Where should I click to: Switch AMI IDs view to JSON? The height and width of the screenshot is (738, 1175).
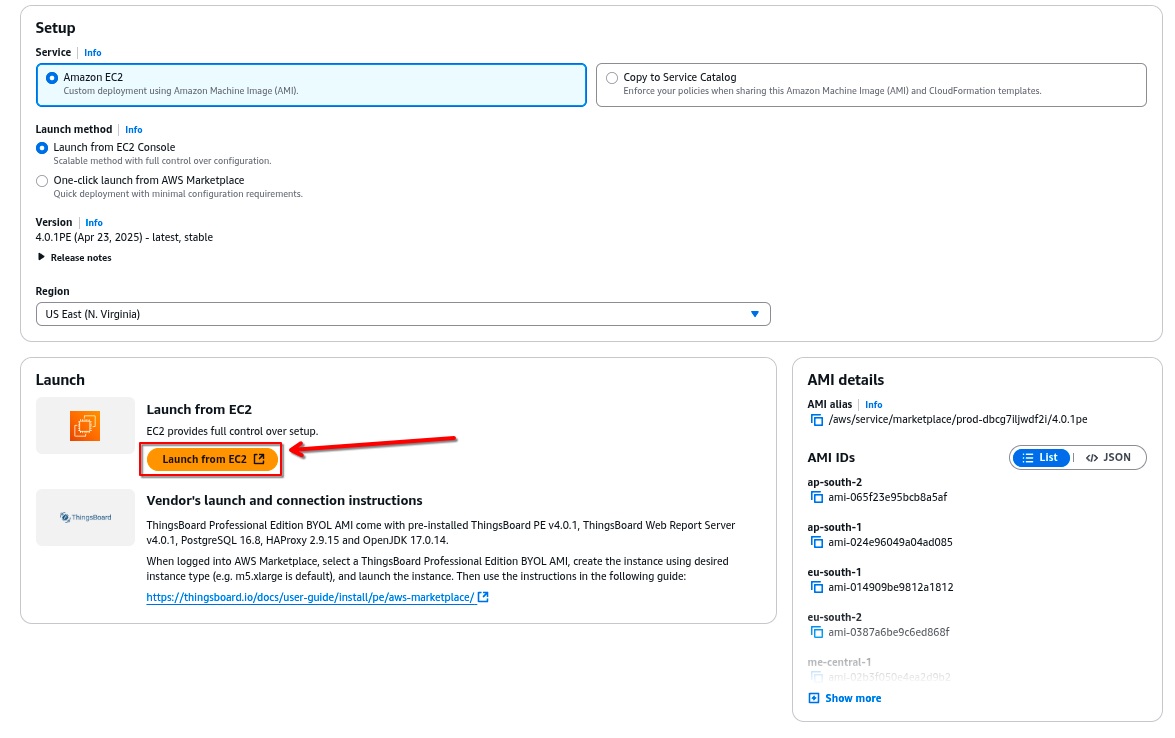pos(1108,457)
